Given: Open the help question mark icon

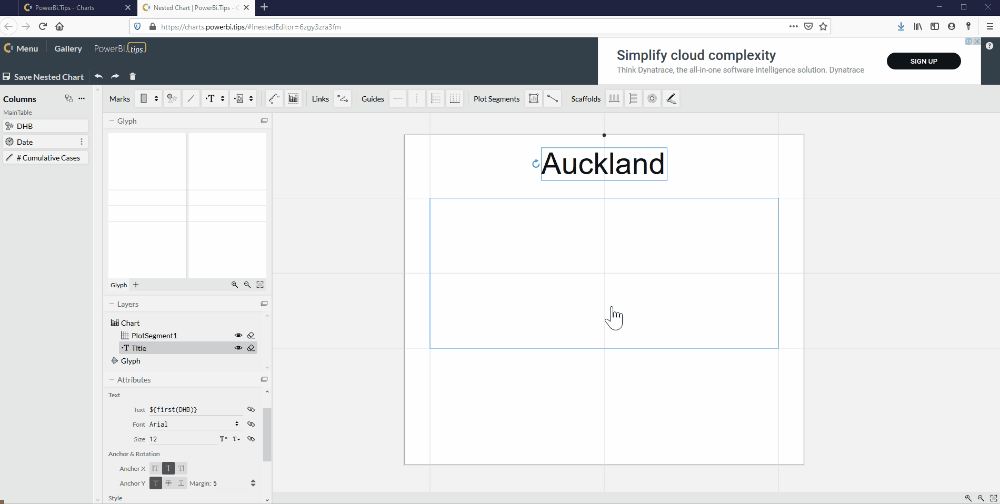Looking at the screenshot, I should click(989, 45).
